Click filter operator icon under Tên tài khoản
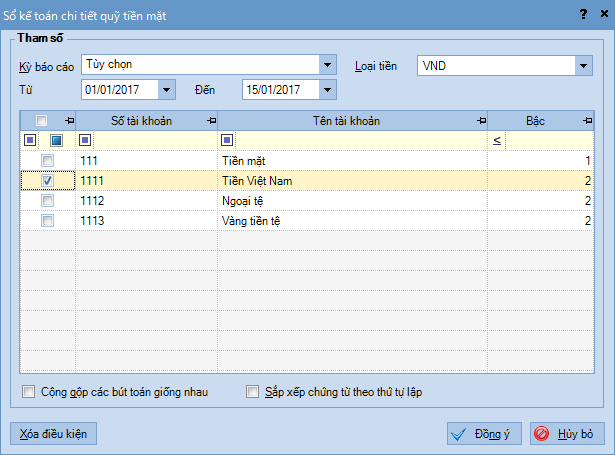 point(227,141)
